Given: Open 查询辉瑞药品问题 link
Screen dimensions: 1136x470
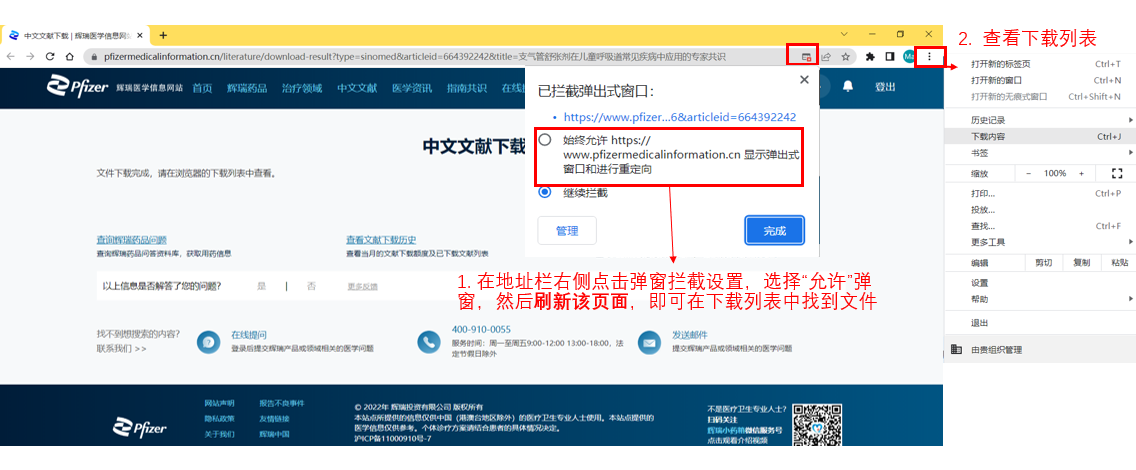Looking at the screenshot, I should point(132,240).
